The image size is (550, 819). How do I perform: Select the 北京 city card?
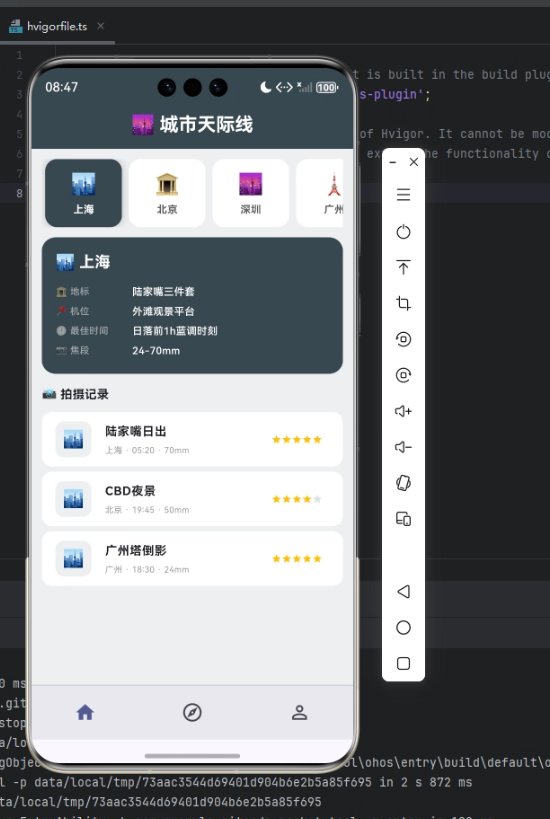click(167, 193)
